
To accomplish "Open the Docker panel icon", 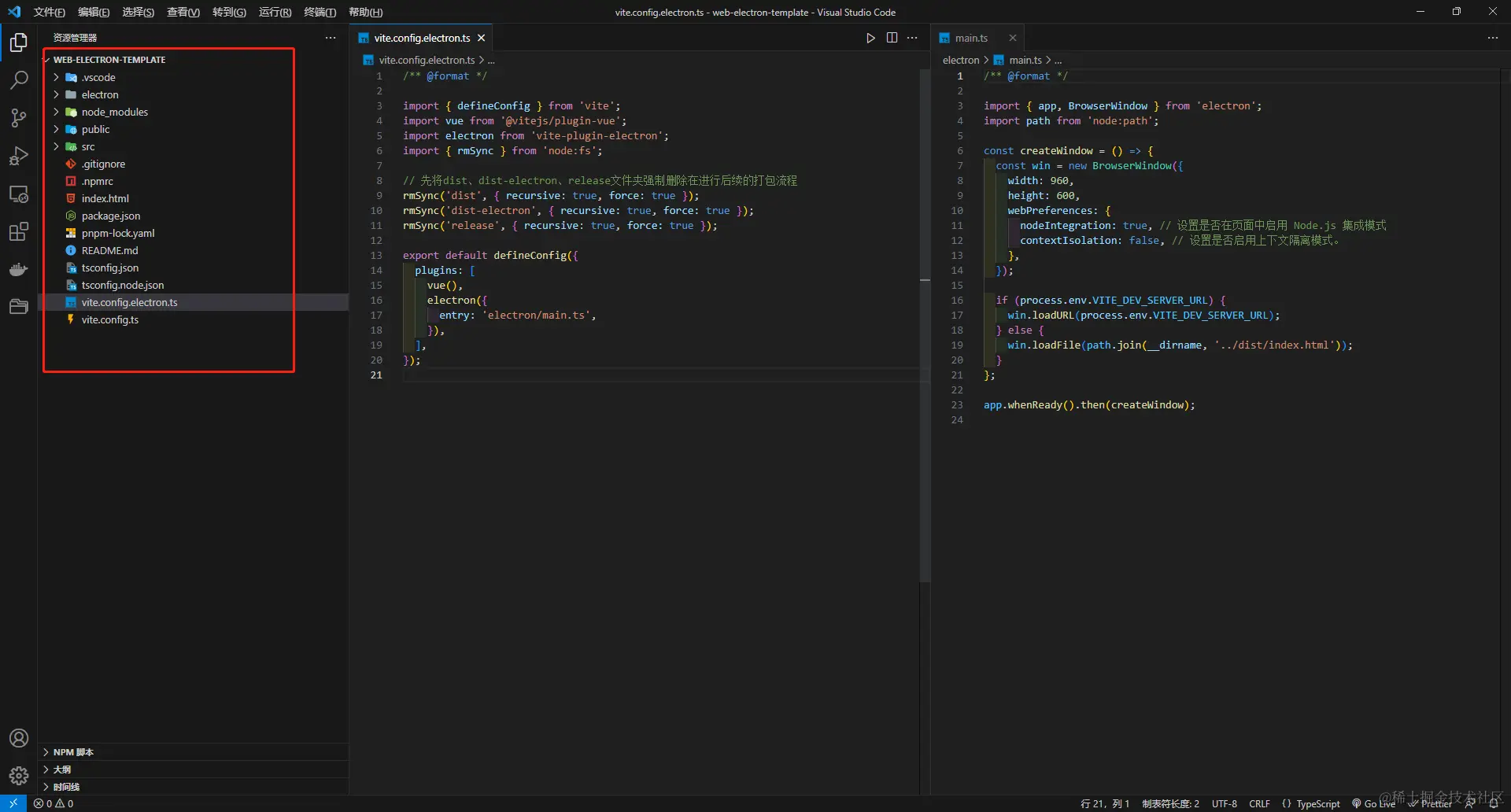I will tap(19, 269).
